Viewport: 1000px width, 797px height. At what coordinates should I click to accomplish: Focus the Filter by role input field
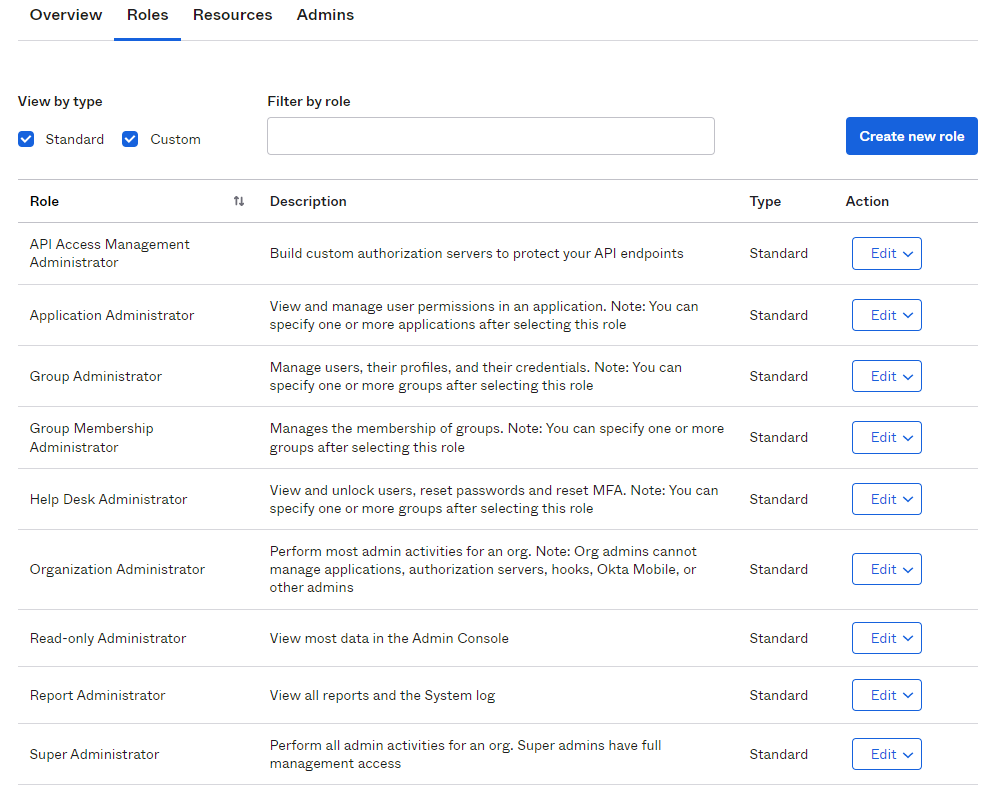490,136
